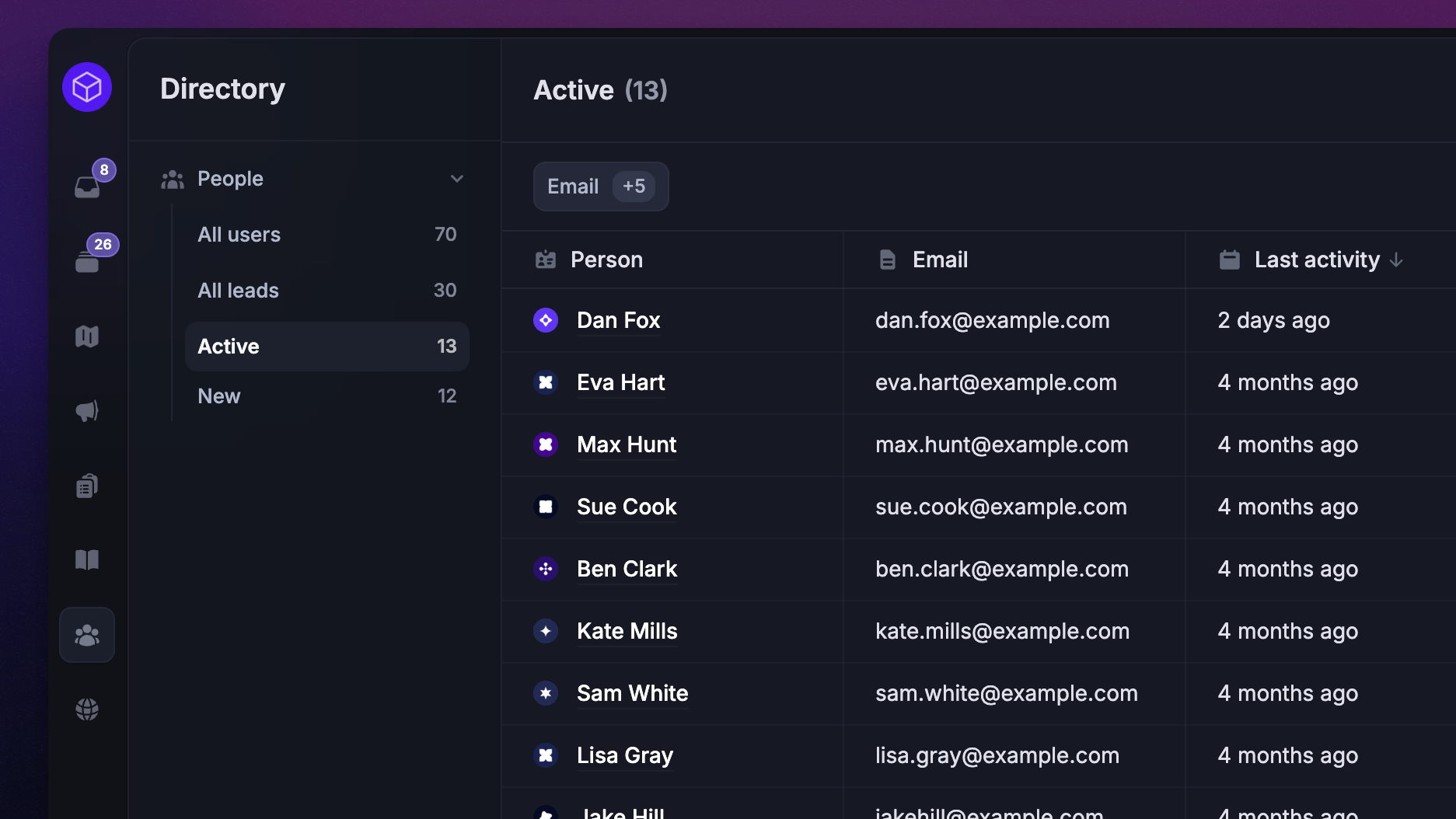Click the Email column header
Image resolution: width=1456 pixels, height=819 pixels.
pos(939,260)
